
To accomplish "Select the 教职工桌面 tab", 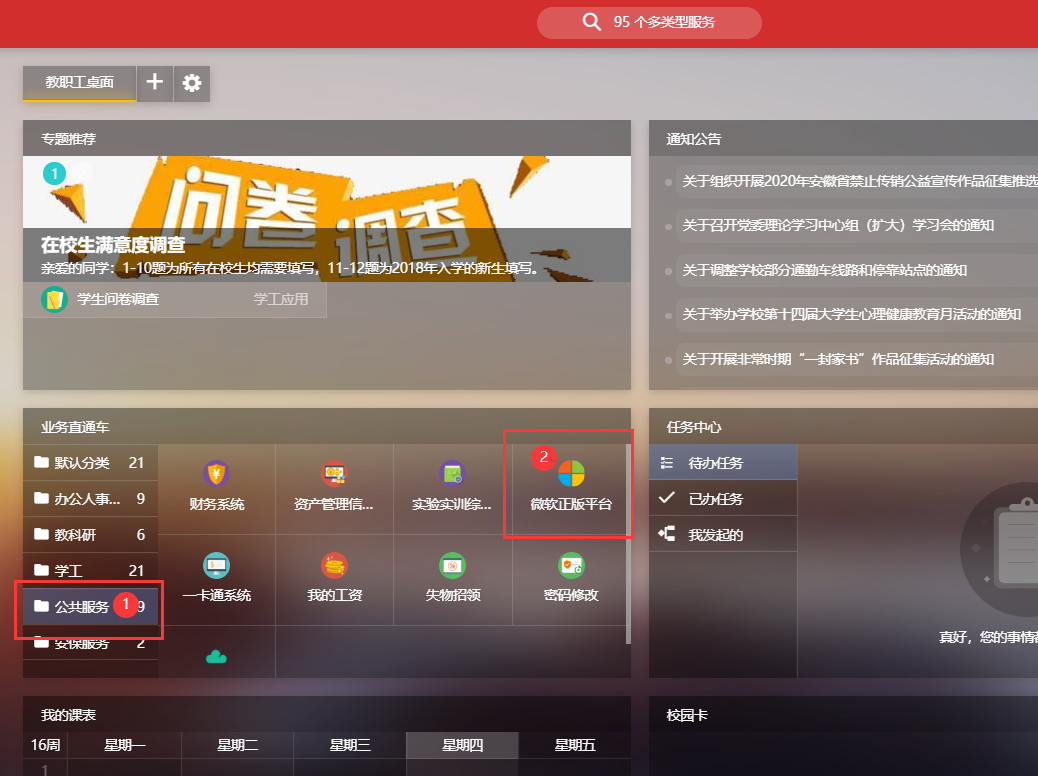I will pyautogui.click(x=79, y=83).
